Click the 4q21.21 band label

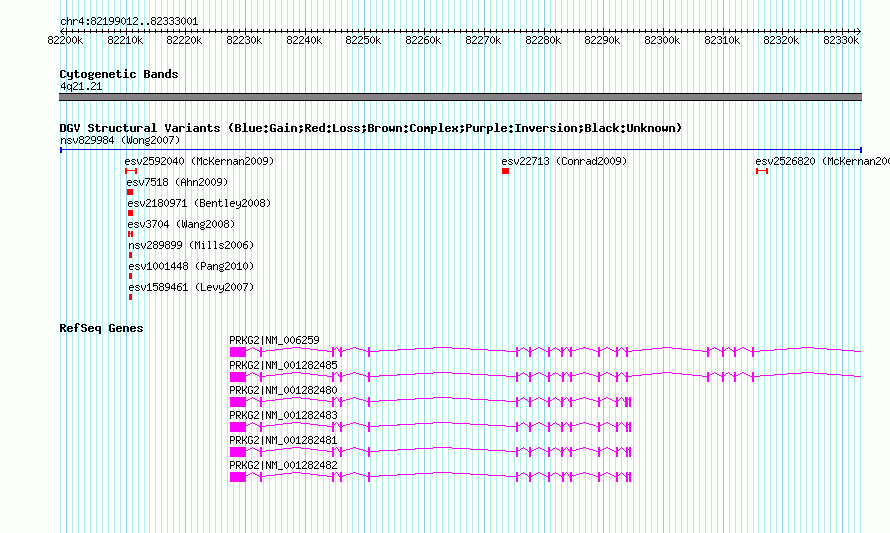pyautogui.click(x=81, y=86)
